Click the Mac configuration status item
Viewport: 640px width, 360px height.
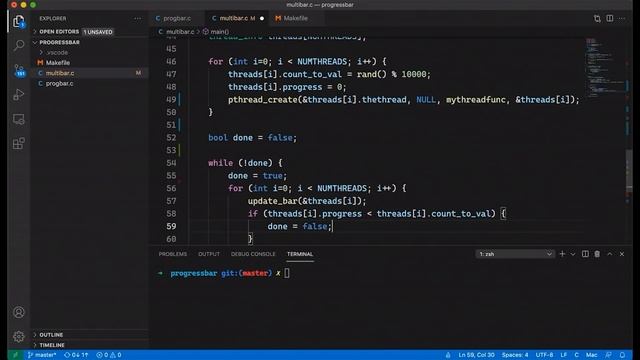[591, 355]
